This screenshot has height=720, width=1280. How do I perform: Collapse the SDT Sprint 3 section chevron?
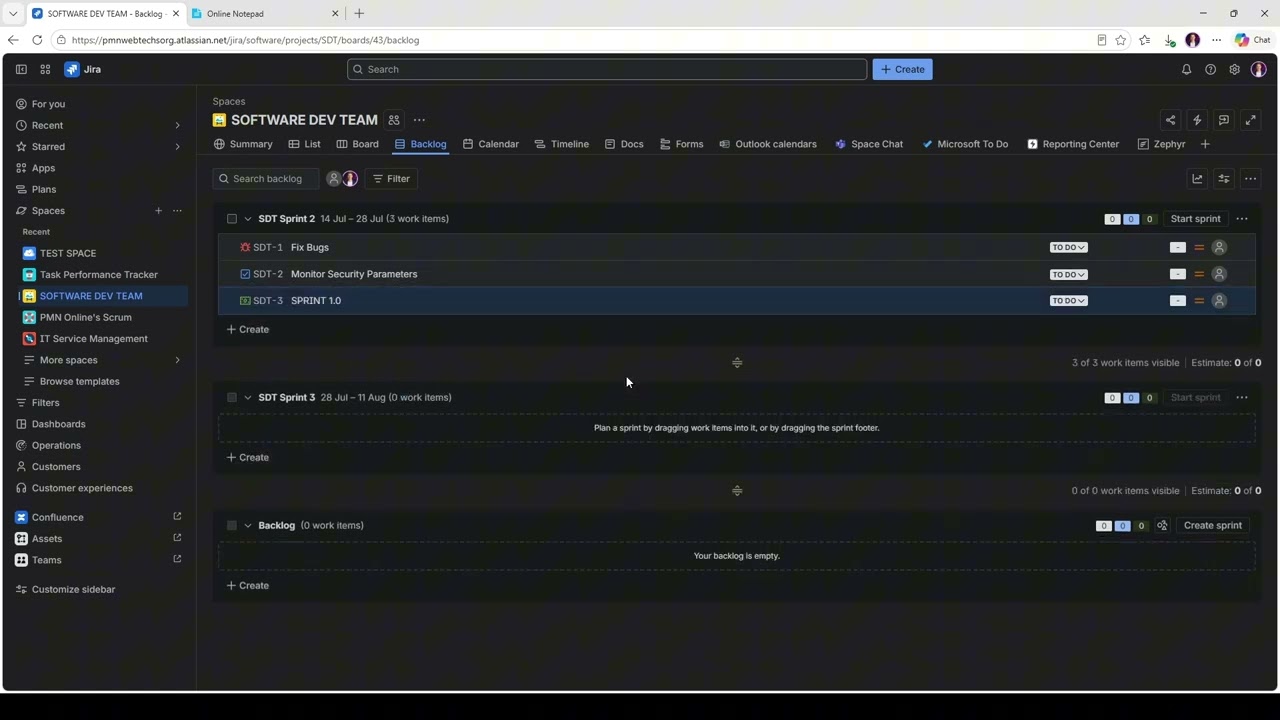248,398
